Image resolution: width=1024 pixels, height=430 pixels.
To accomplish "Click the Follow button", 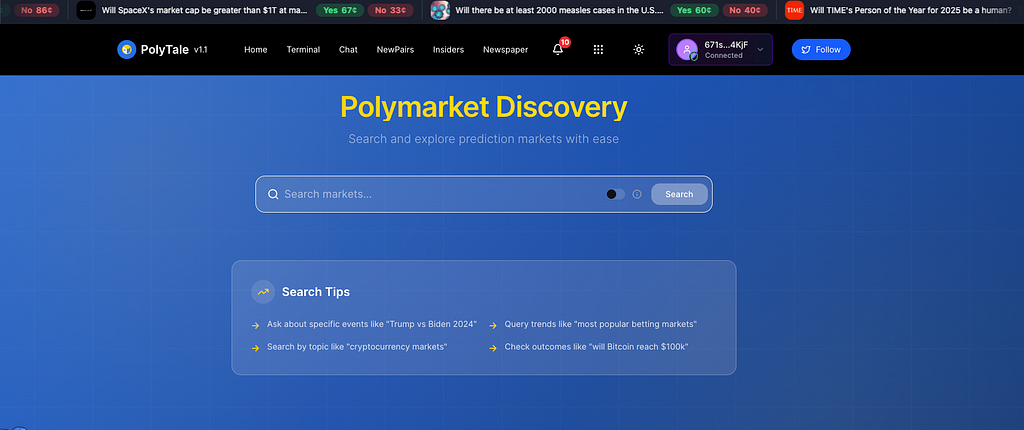I will tap(821, 50).
